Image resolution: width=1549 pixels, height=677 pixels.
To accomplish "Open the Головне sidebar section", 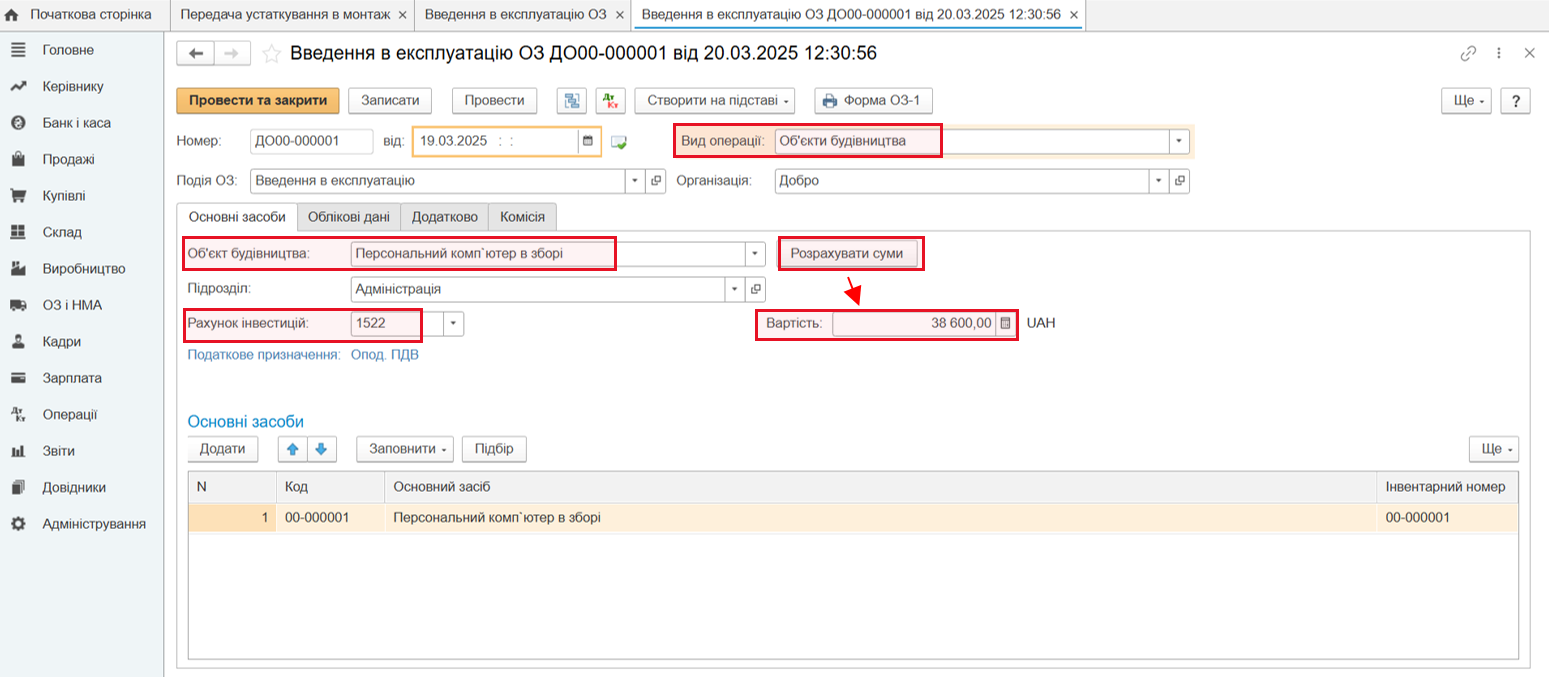I will click(x=68, y=50).
